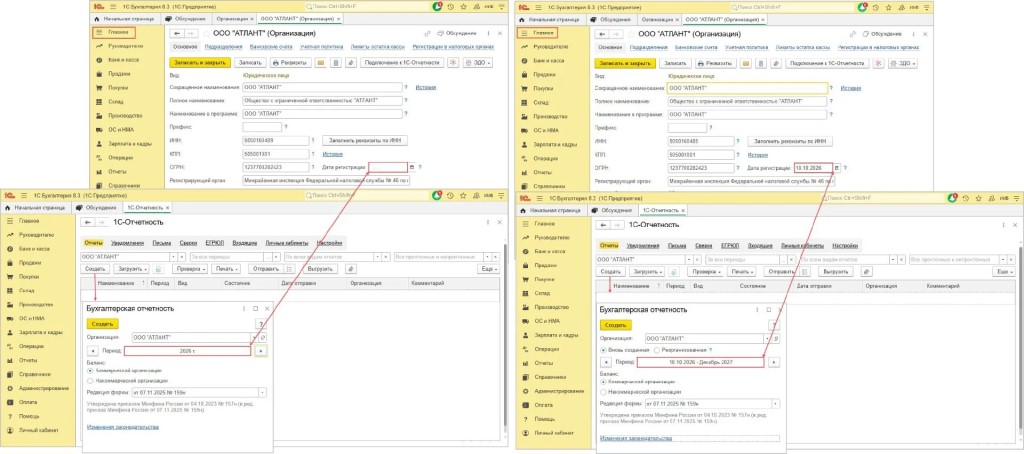1024x454 pixels.
Task: Open Банковские счета tab in left organization window
Action: pyautogui.click(x=272, y=47)
